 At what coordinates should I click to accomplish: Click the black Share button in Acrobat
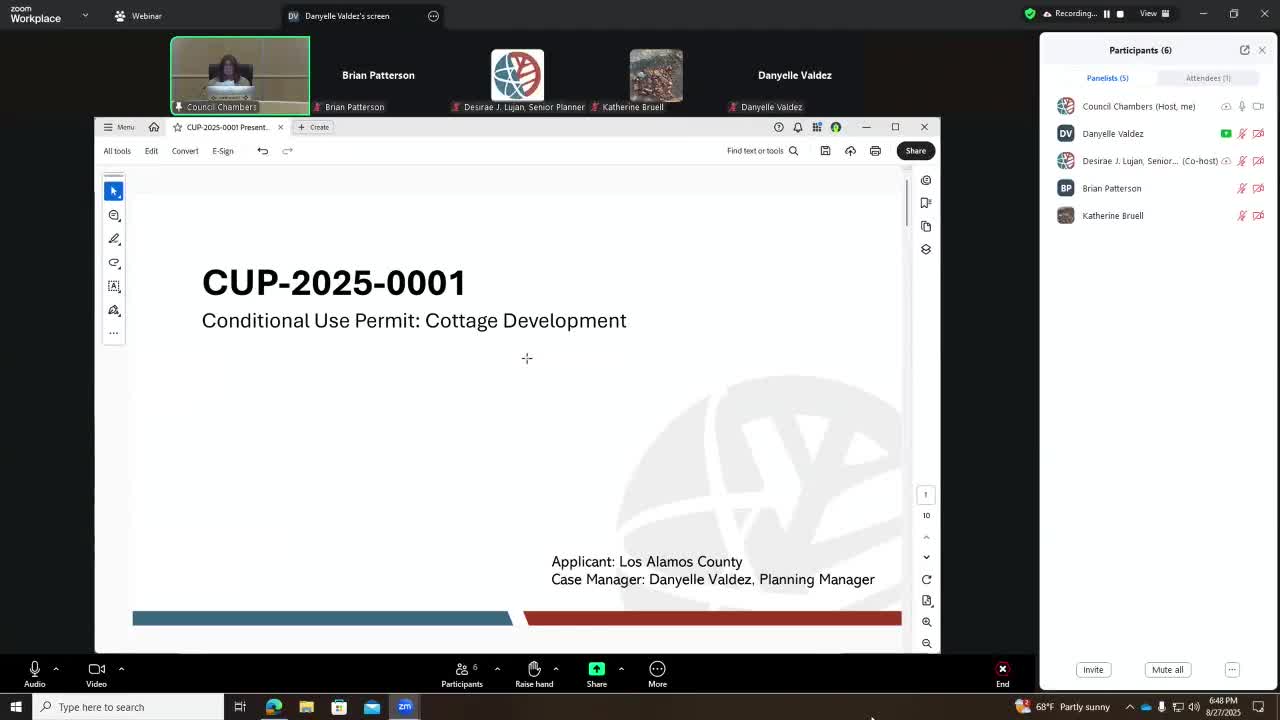tap(915, 151)
